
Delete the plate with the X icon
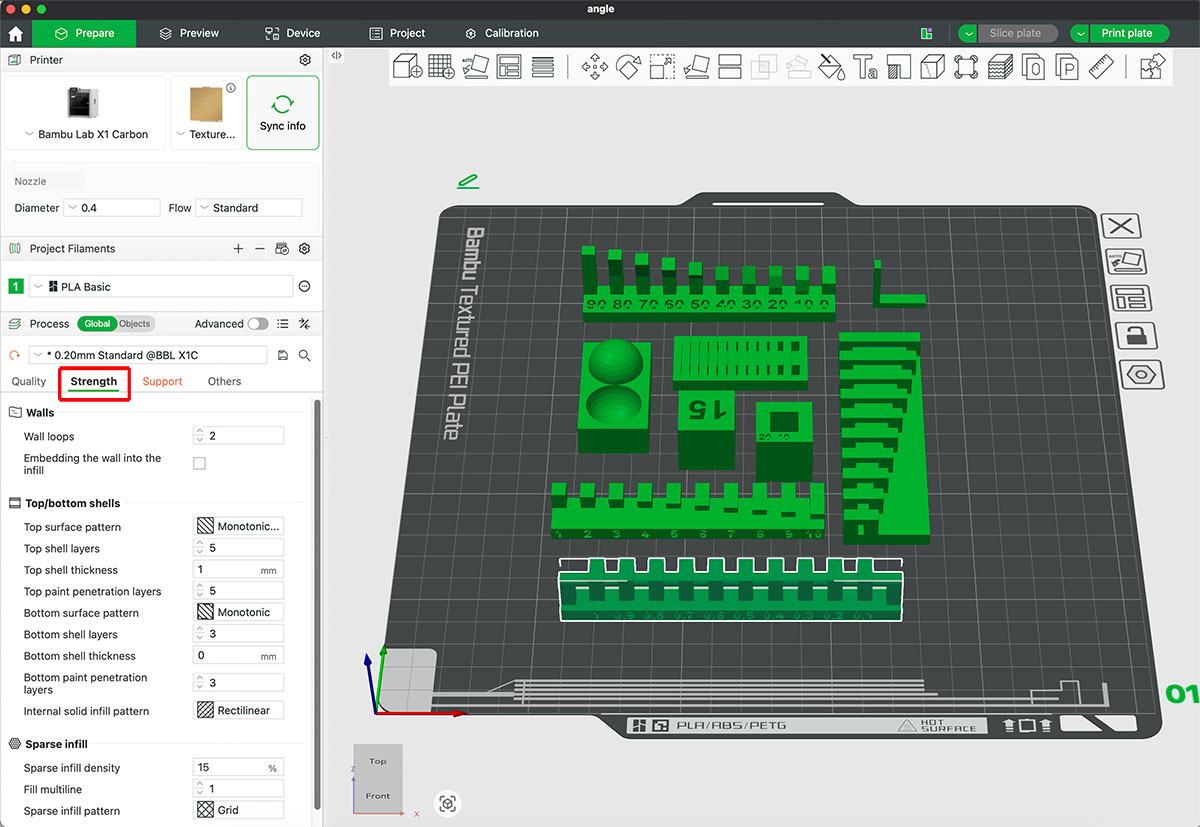1120,225
